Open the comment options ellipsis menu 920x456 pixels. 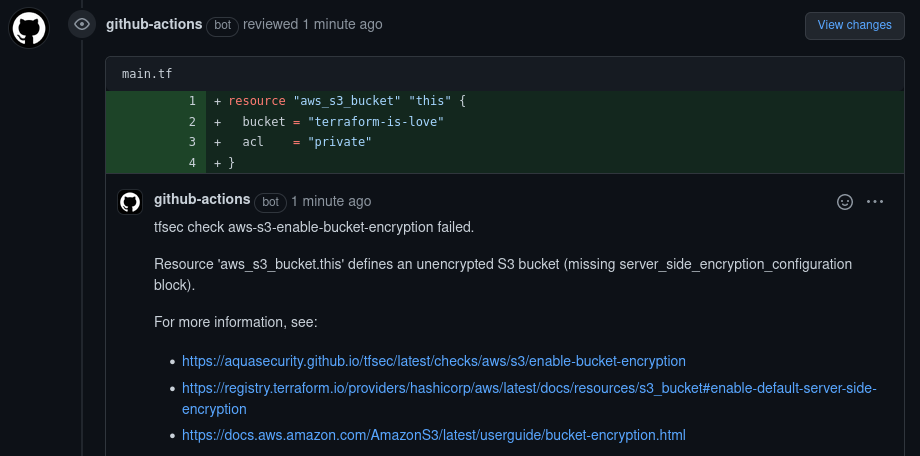[x=875, y=201]
